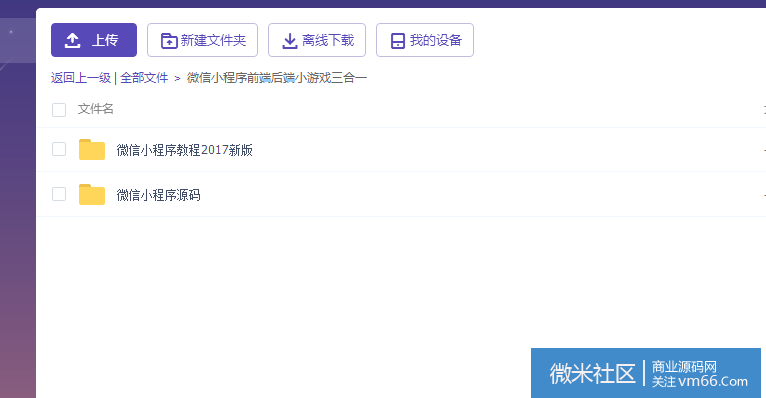This screenshot has width=766, height=398.
Task: Open 离线下载 offline download
Action: click(x=317, y=40)
